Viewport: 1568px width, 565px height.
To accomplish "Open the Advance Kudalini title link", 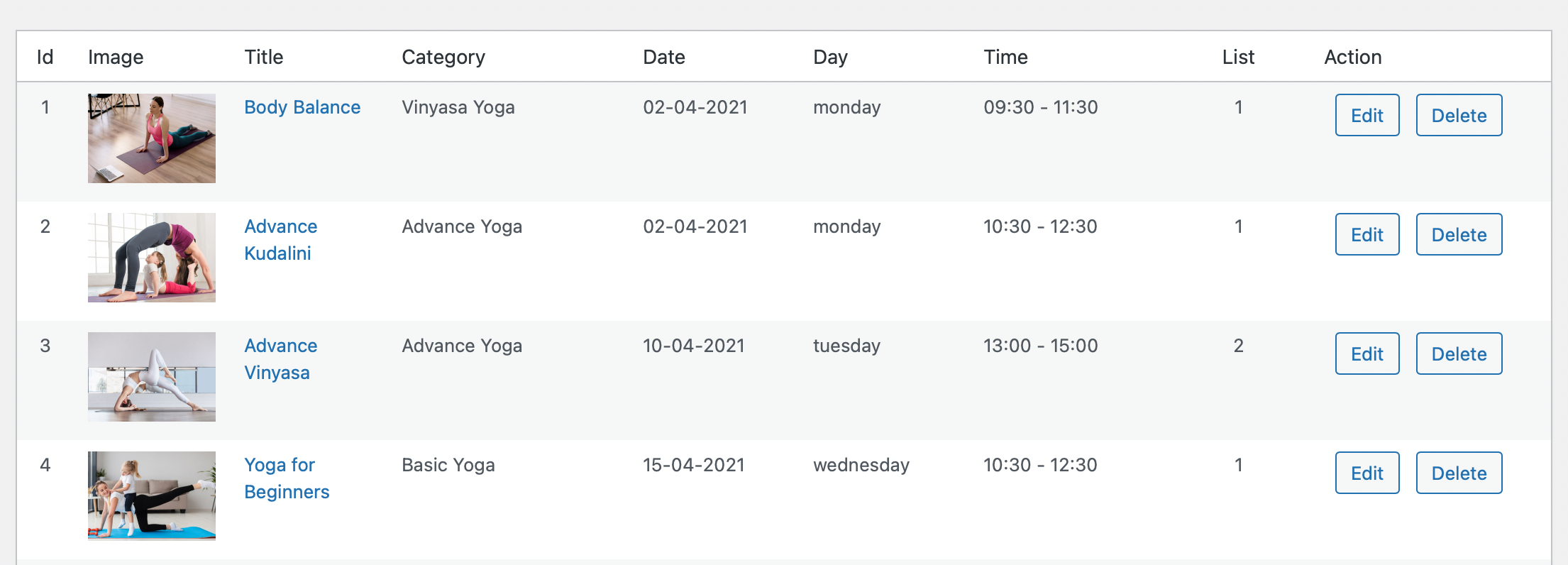I will pyautogui.click(x=280, y=240).
